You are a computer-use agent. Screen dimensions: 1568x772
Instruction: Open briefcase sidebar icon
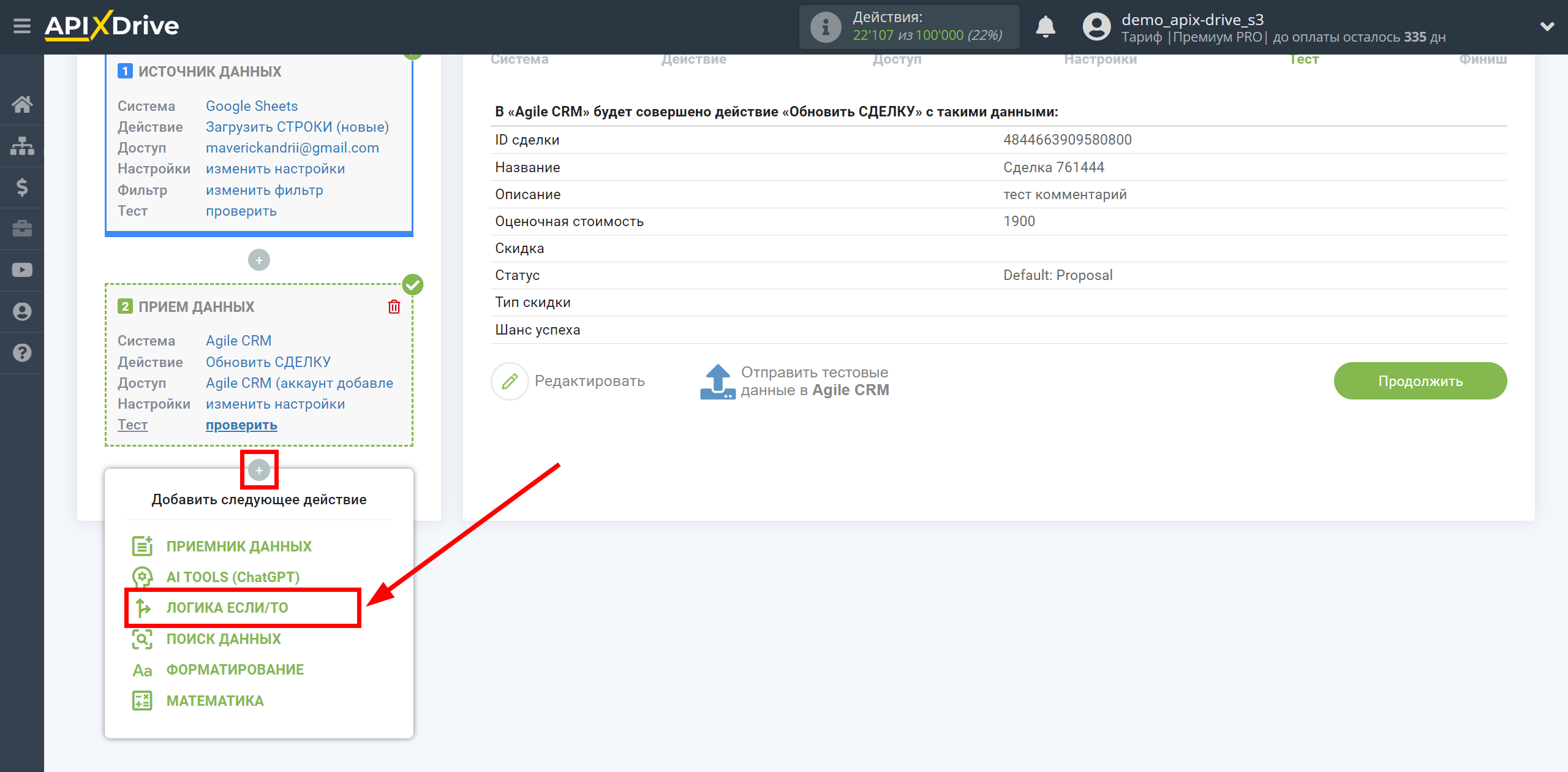(x=22, y=229)
